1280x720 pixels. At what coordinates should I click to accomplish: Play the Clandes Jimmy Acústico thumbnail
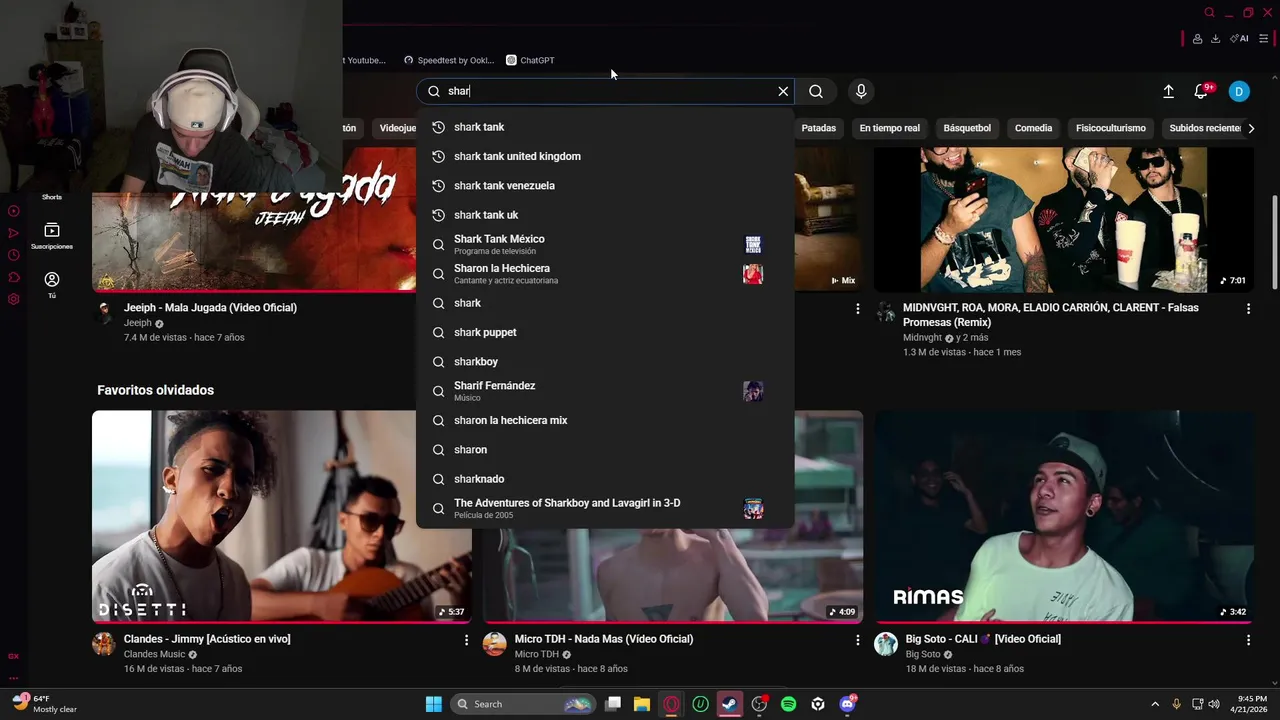tap(282, 517)
